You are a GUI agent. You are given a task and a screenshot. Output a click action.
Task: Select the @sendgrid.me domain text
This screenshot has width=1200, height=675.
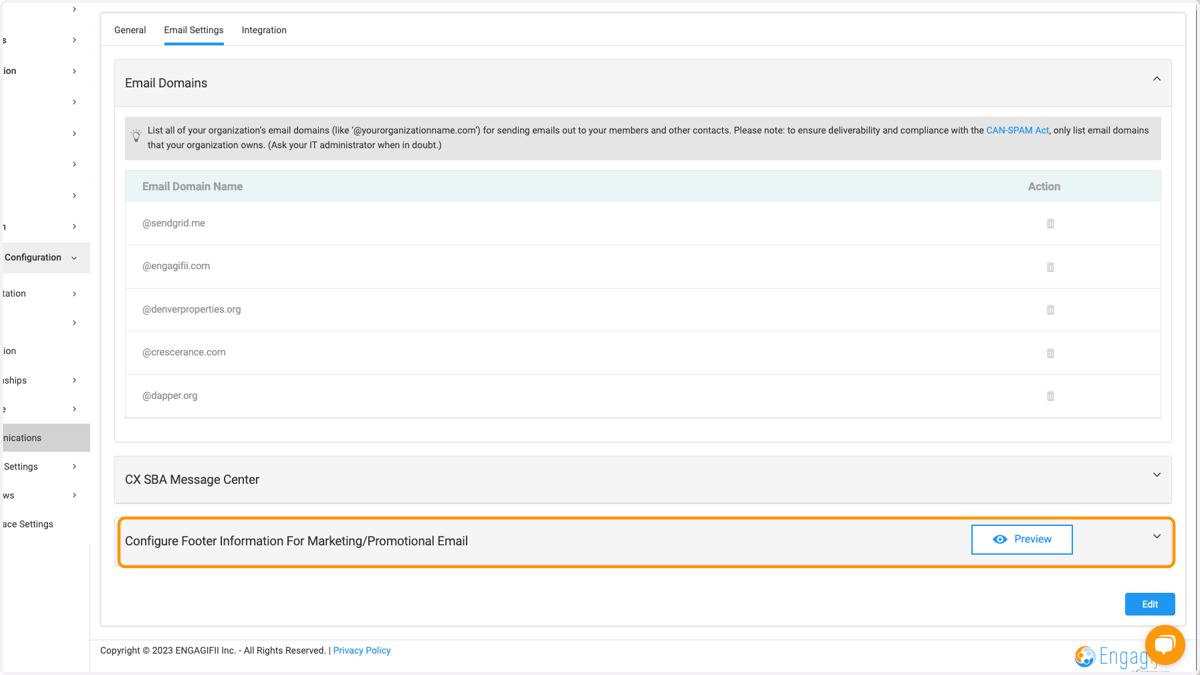[x=173, y=223]
